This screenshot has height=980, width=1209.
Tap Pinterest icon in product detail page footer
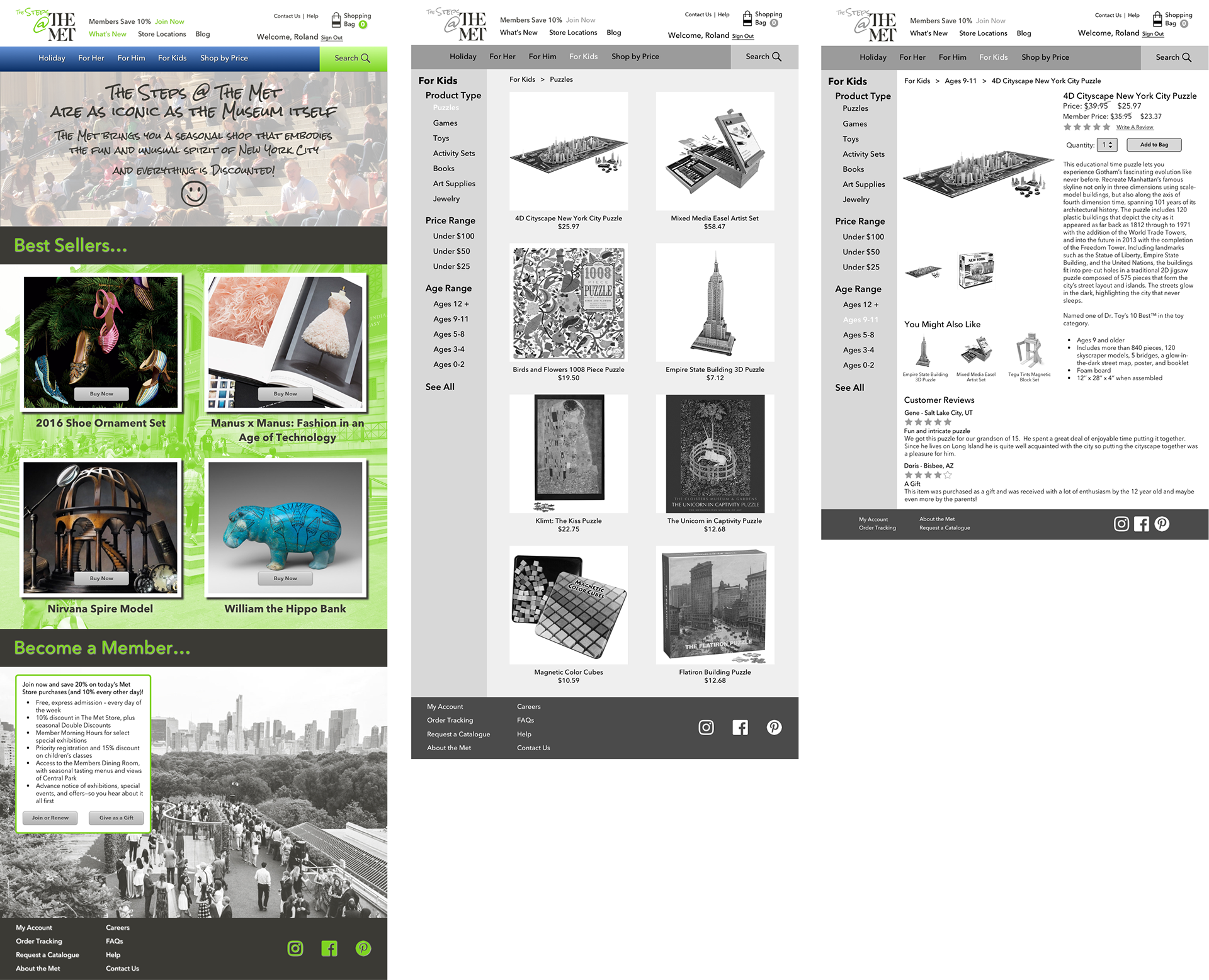coord(1162,524)
